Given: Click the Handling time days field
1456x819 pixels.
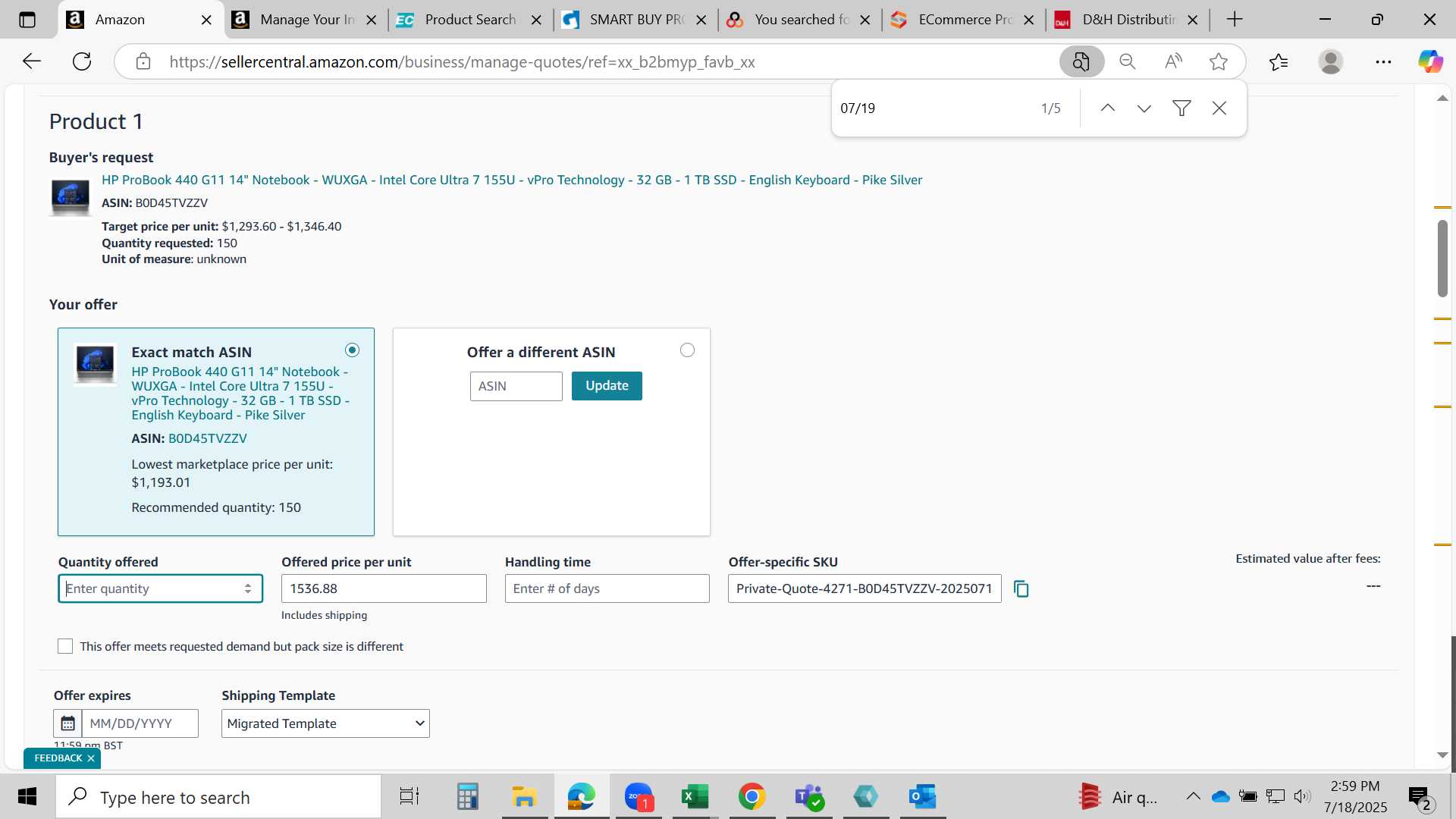Looking at the screenshot, I should point(607,589).
